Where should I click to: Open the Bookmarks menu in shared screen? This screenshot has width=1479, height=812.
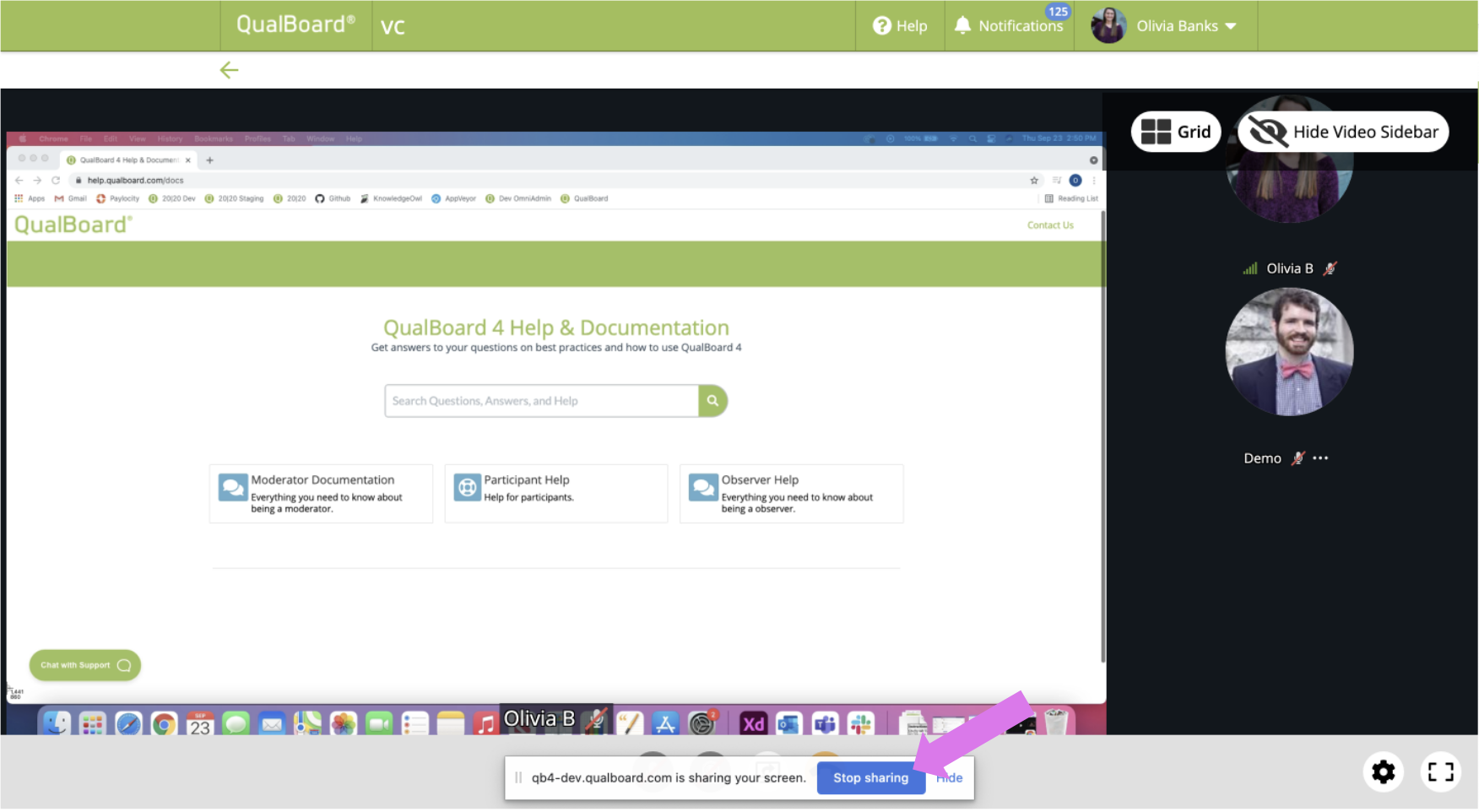(x=214, y=138)
